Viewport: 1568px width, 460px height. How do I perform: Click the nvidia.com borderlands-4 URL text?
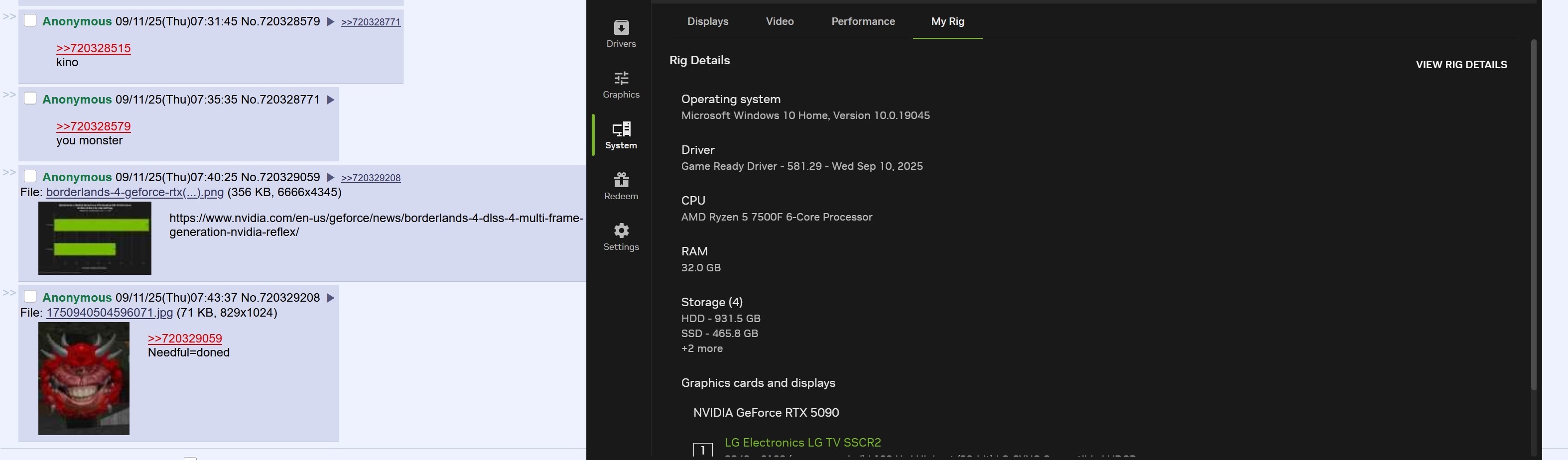(x=376, y=225)
